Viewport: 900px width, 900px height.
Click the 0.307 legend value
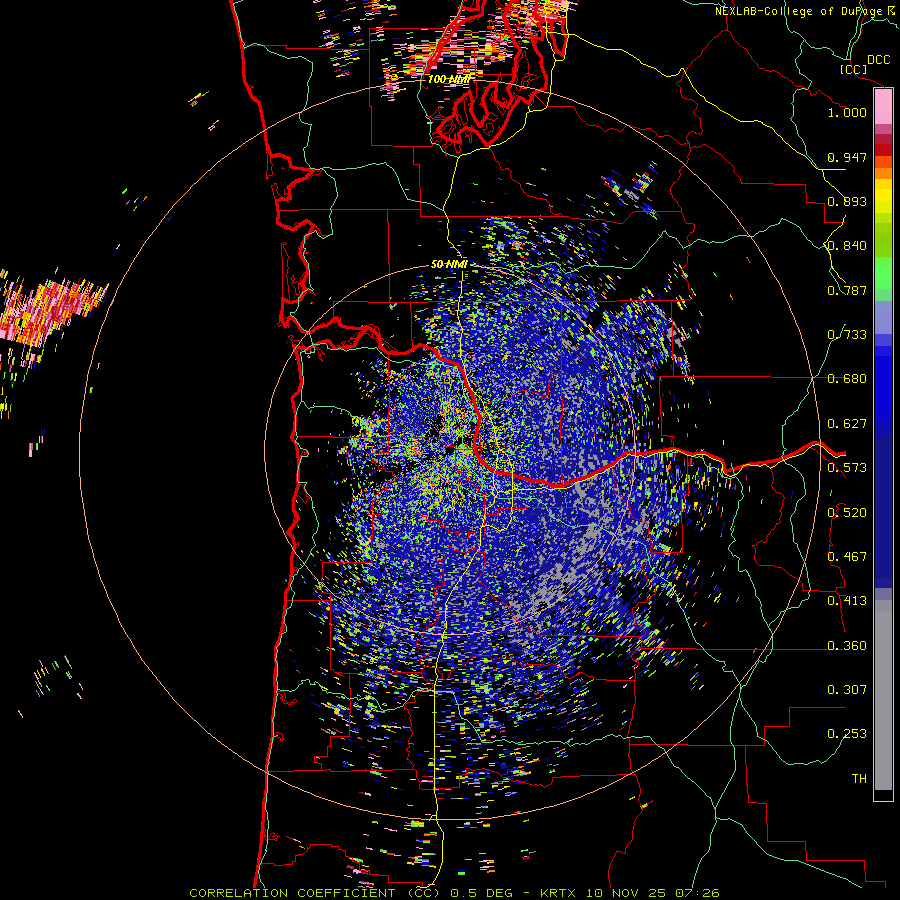(x=847, y=690)
